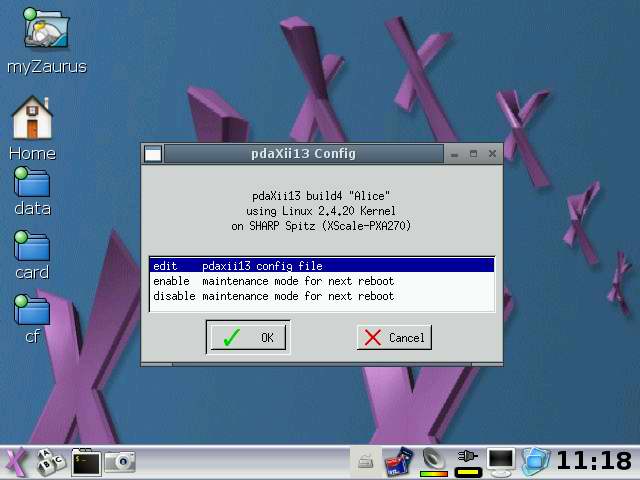This screenshot has width=640, height=480.
Task: Click the monitor display tray icon
Action: [501, 461]
